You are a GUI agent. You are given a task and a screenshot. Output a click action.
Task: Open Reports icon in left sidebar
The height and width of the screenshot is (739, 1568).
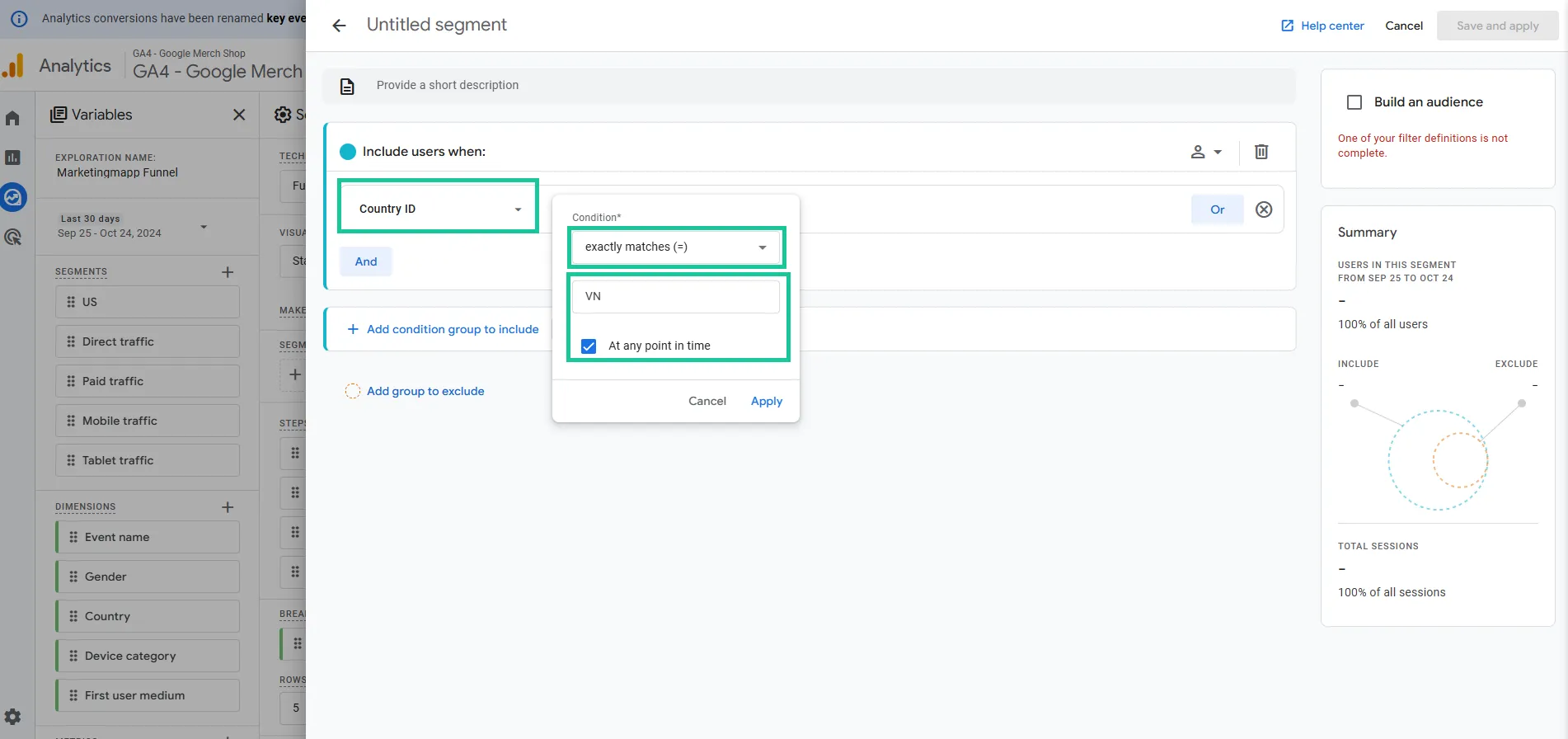(12, 158)
